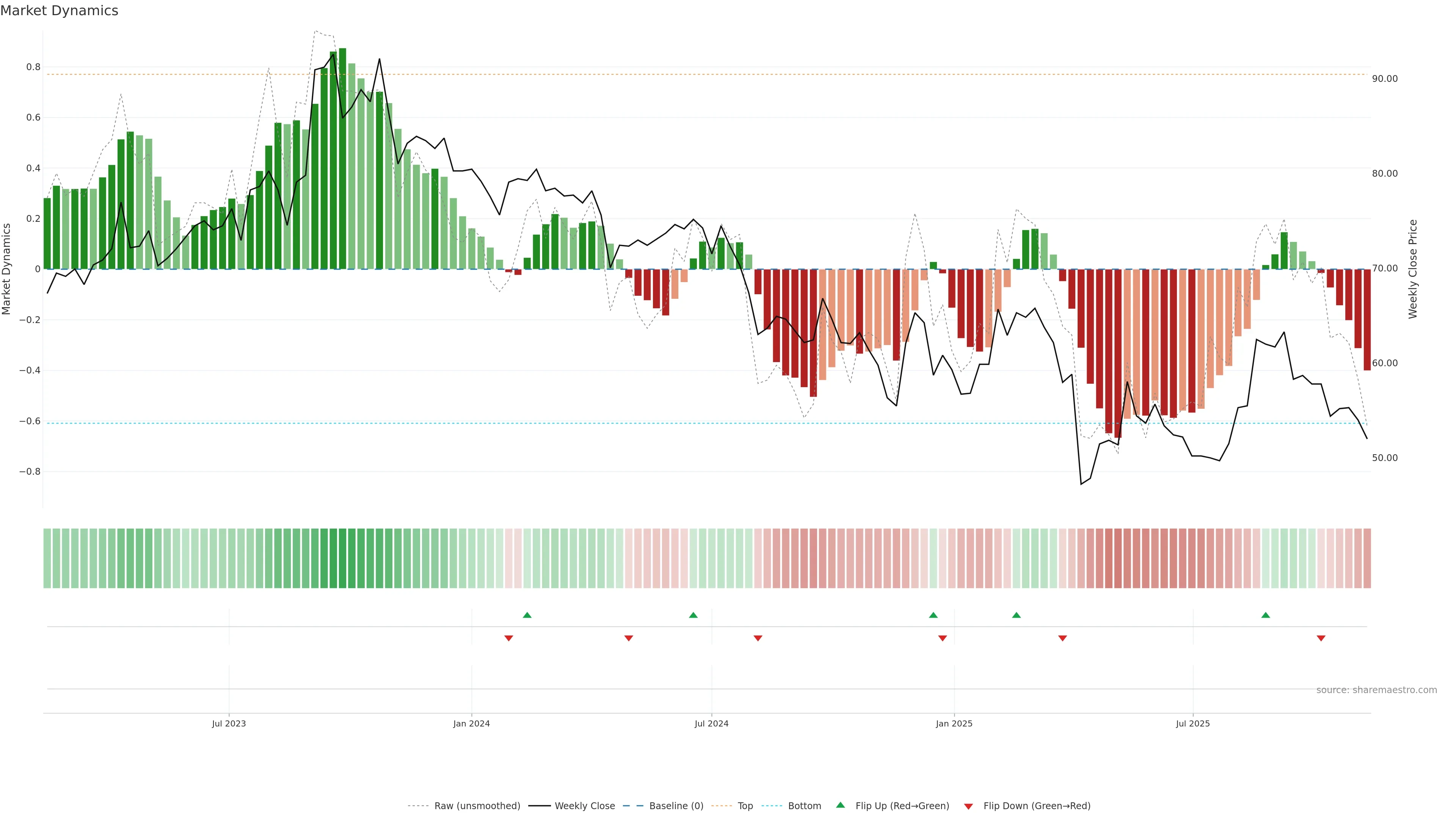Click the red flip-down marker just after Jul 2024
The image size is (1456, 819).
coord(758,638)
